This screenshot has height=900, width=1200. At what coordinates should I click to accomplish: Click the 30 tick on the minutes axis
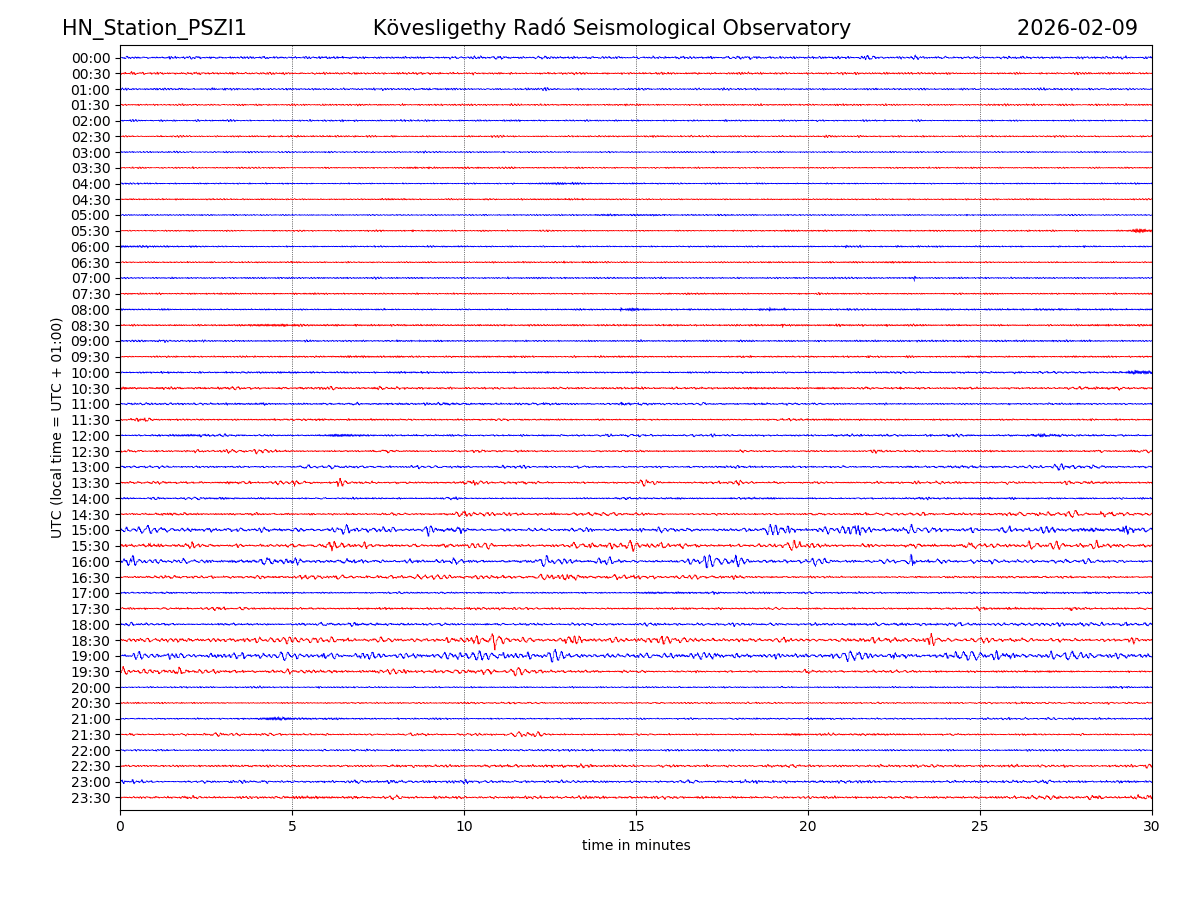(x=1152, y=826)
